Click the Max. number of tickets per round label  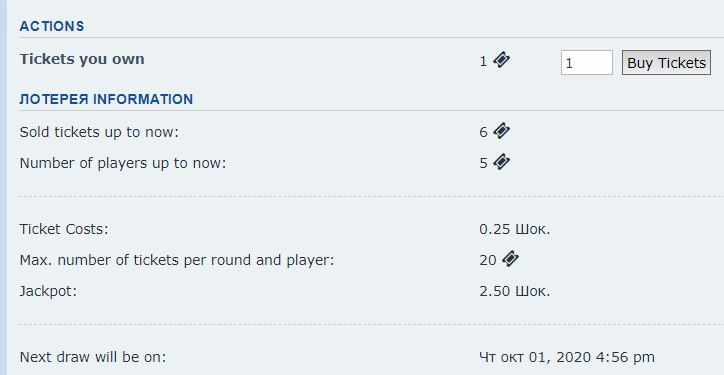click(176, 260)
